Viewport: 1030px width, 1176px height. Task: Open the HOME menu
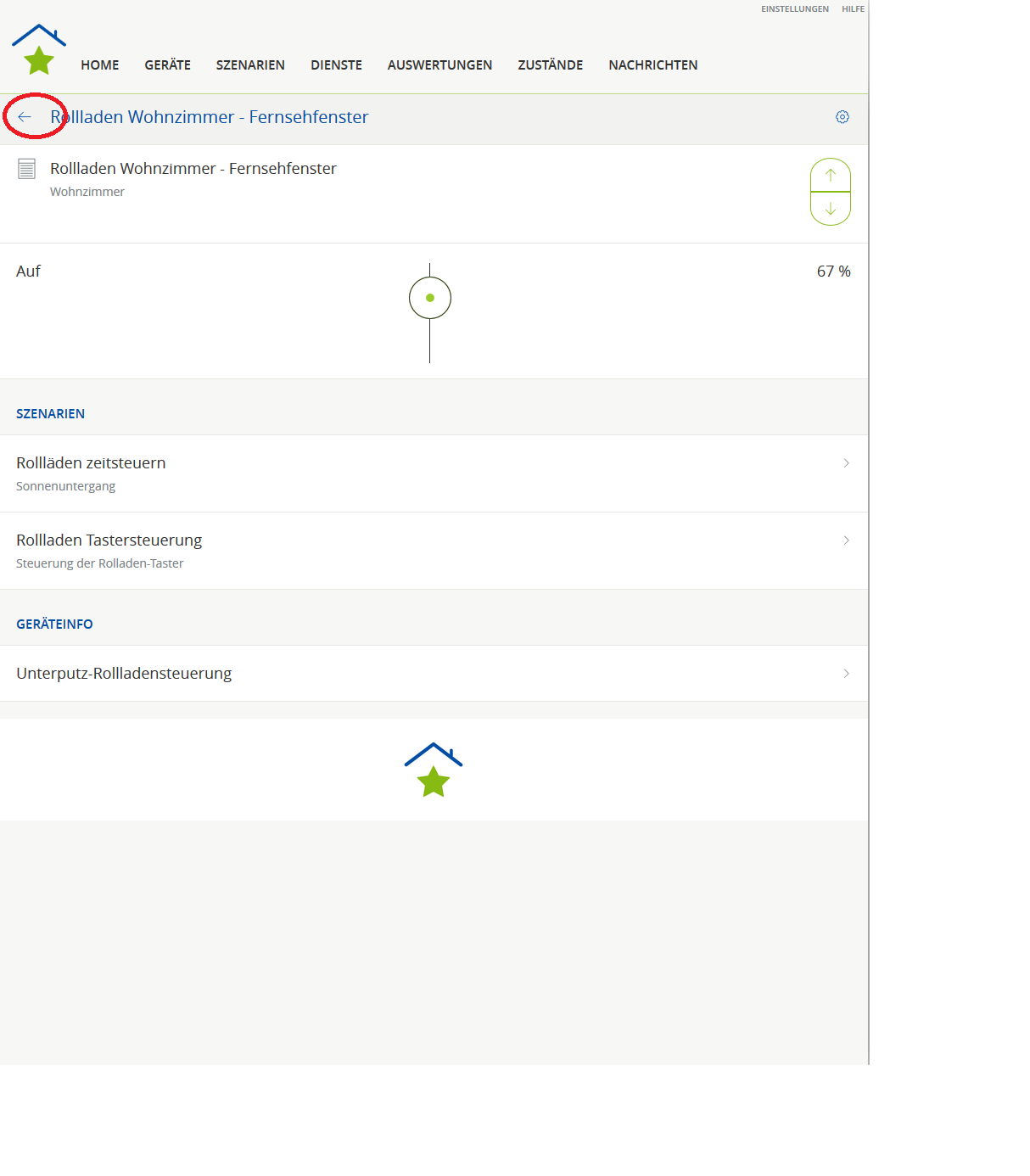point(100,65)
